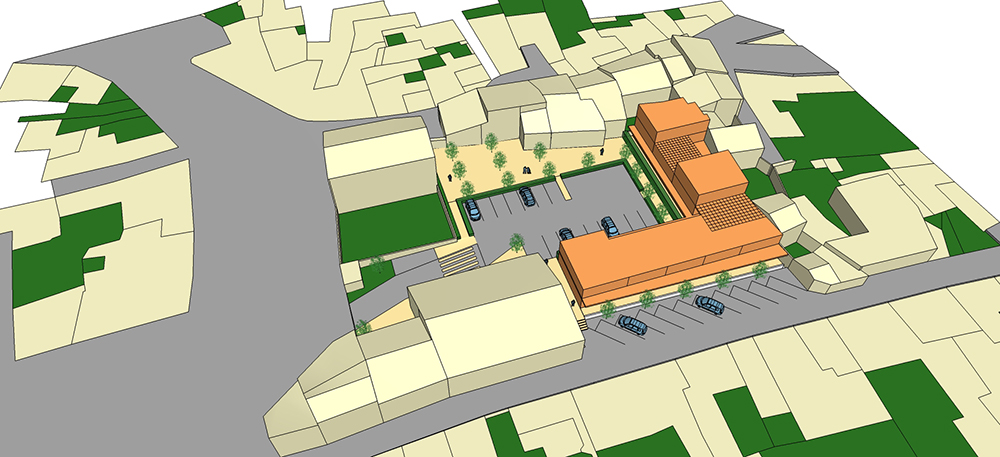The height and width of the screenshot is (457, 1000).
Task: Click the pair of dark figures in the plaza
Action: click(527, 170)
